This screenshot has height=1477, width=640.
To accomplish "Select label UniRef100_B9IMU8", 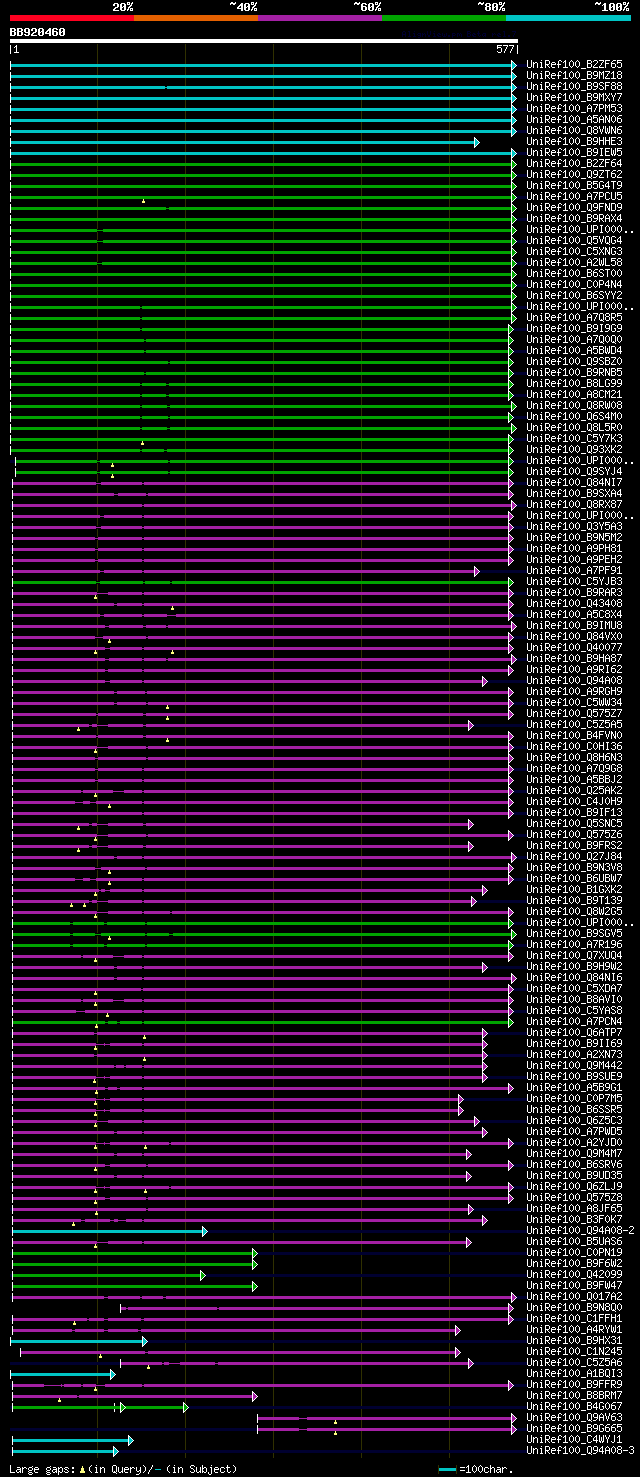I will pos(574,626).
